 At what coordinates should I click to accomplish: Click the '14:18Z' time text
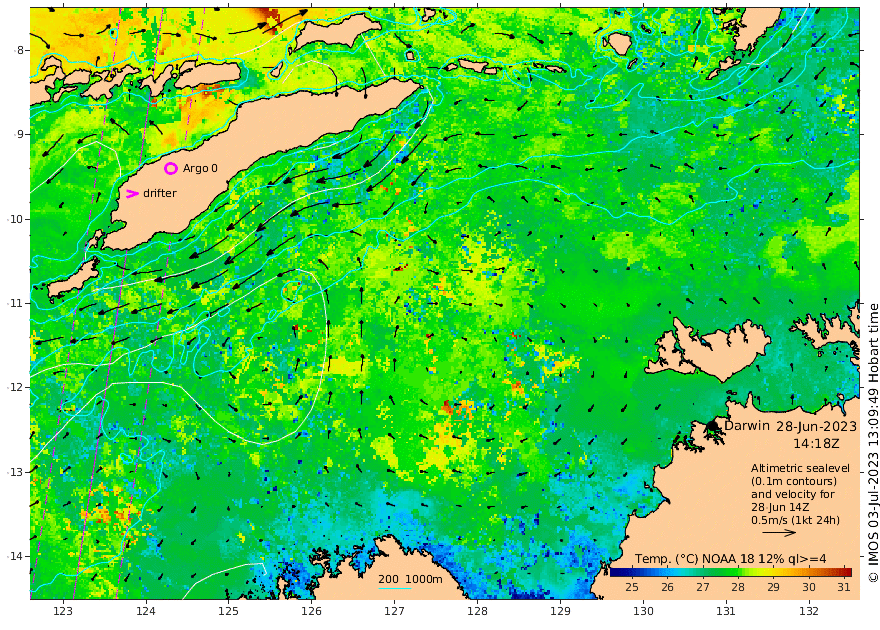pos(816,444)
